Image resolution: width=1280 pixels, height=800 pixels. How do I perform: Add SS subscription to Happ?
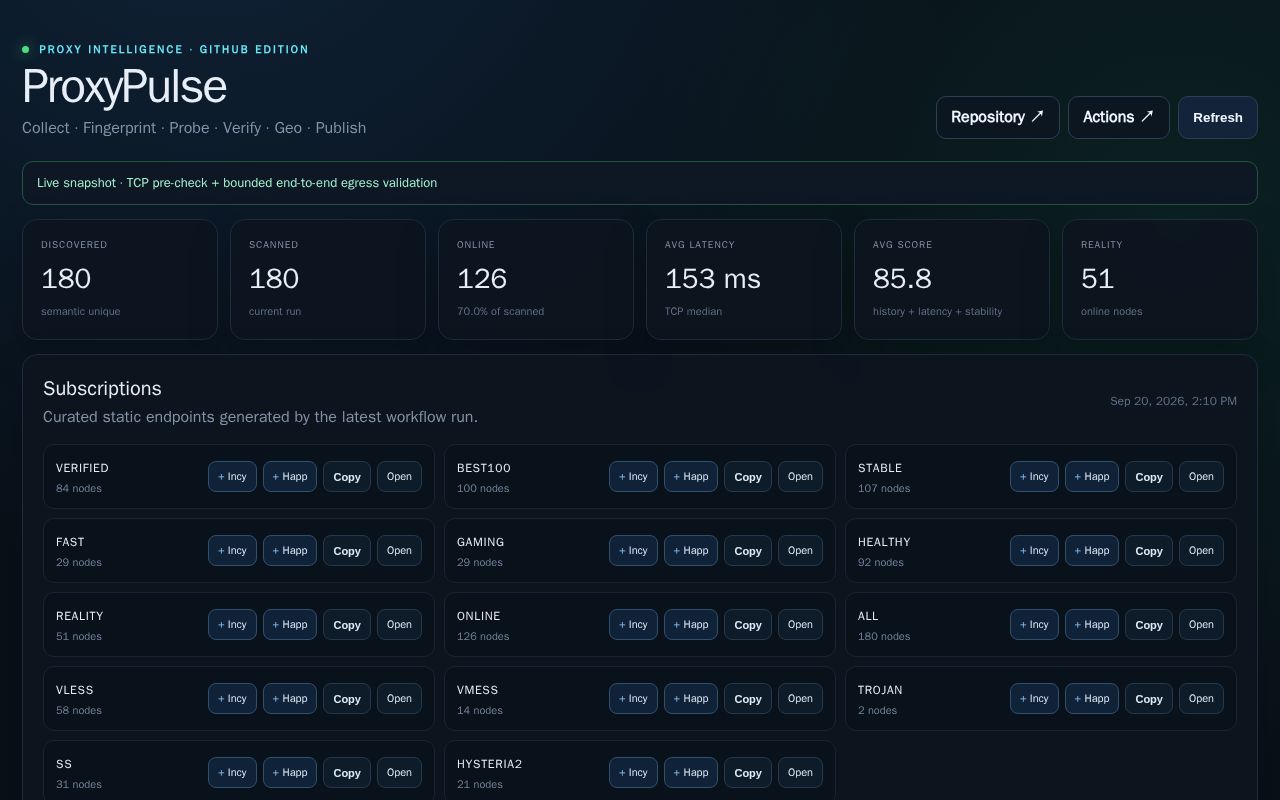click(290, 773)
